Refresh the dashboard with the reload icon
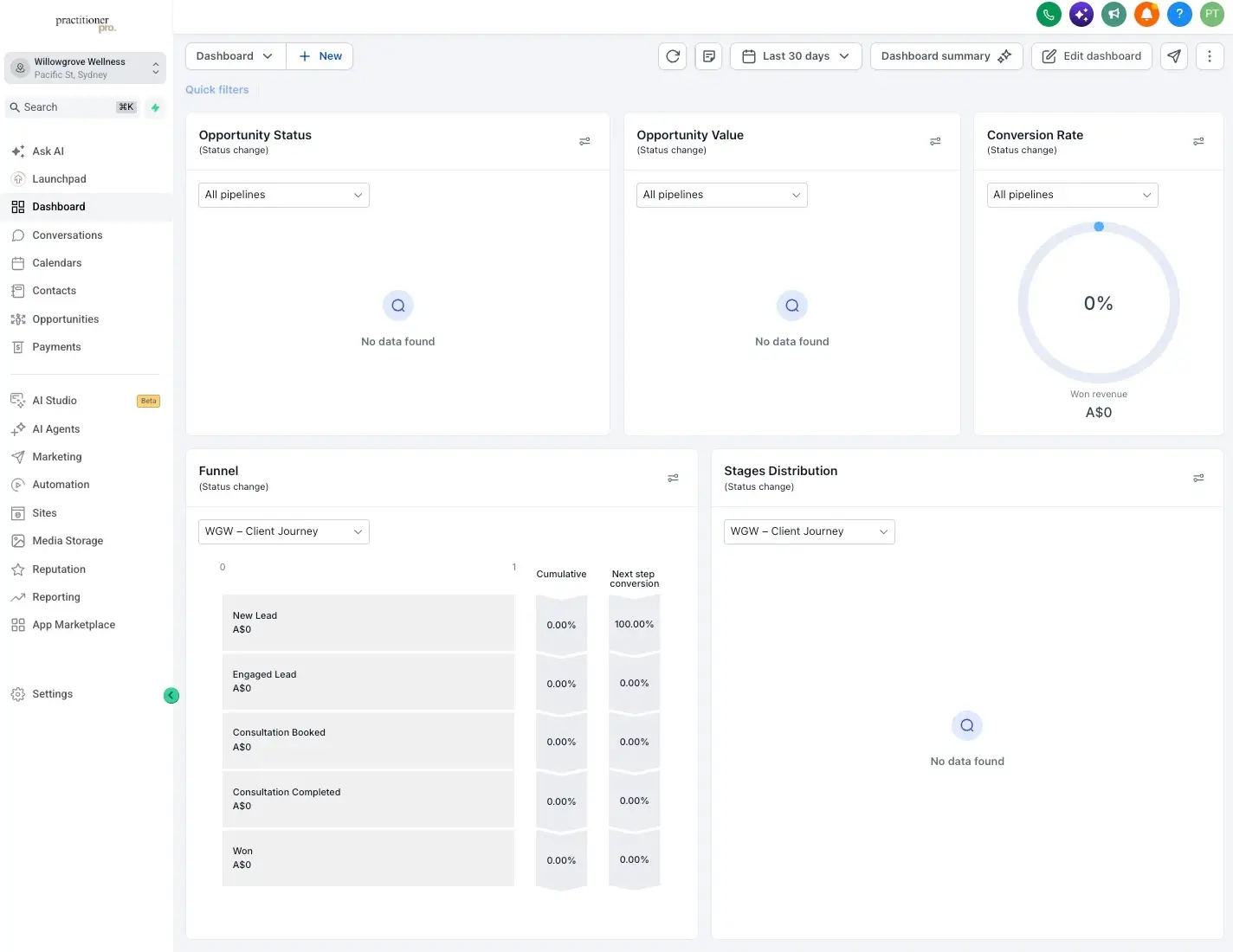Image resolution: width=1233 pixels, height=952 pixels. [x=673, y=56]
